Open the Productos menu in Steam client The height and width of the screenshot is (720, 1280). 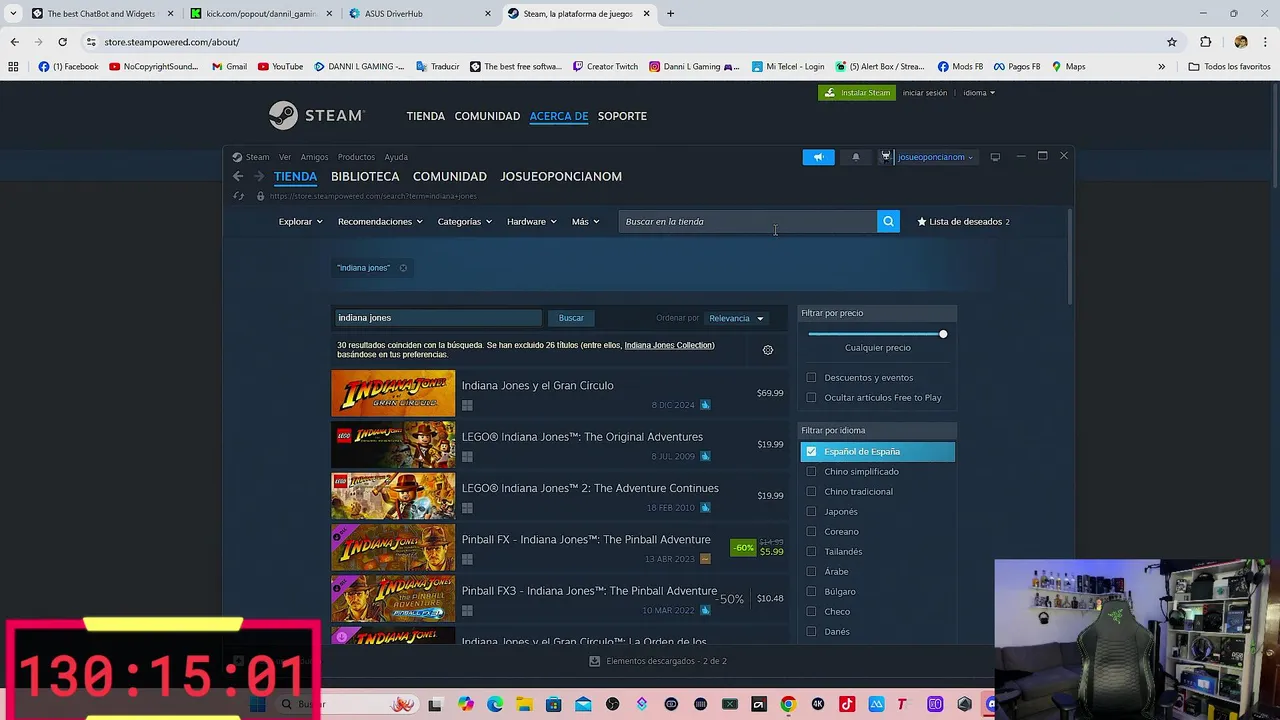click(356, 157)
